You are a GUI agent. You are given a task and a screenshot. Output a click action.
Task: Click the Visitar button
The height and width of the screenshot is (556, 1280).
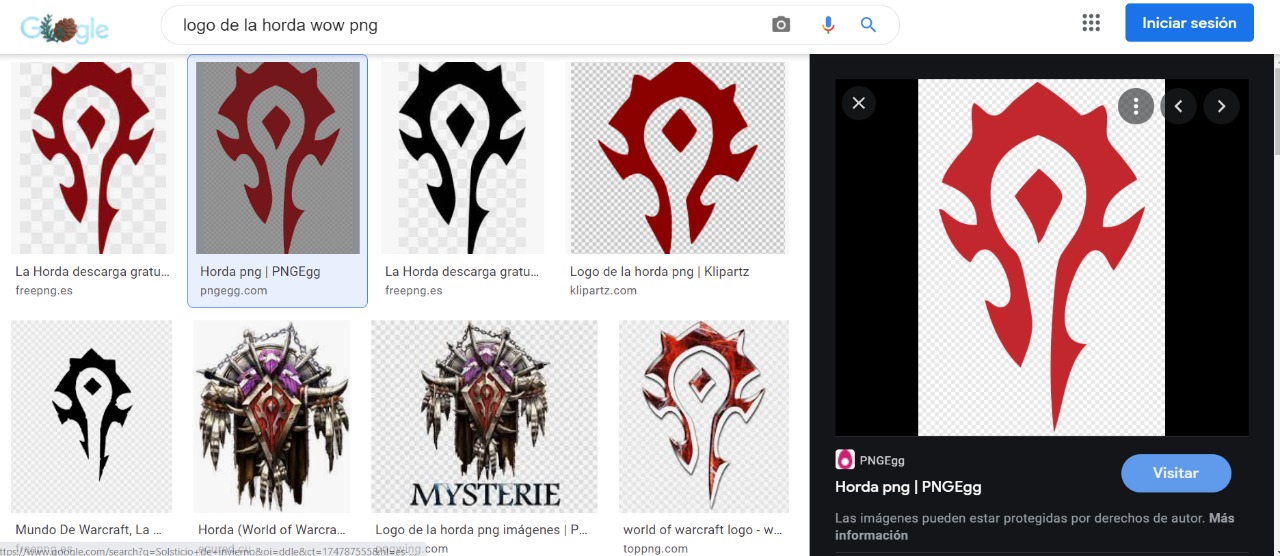click(x=1176, y=473)
